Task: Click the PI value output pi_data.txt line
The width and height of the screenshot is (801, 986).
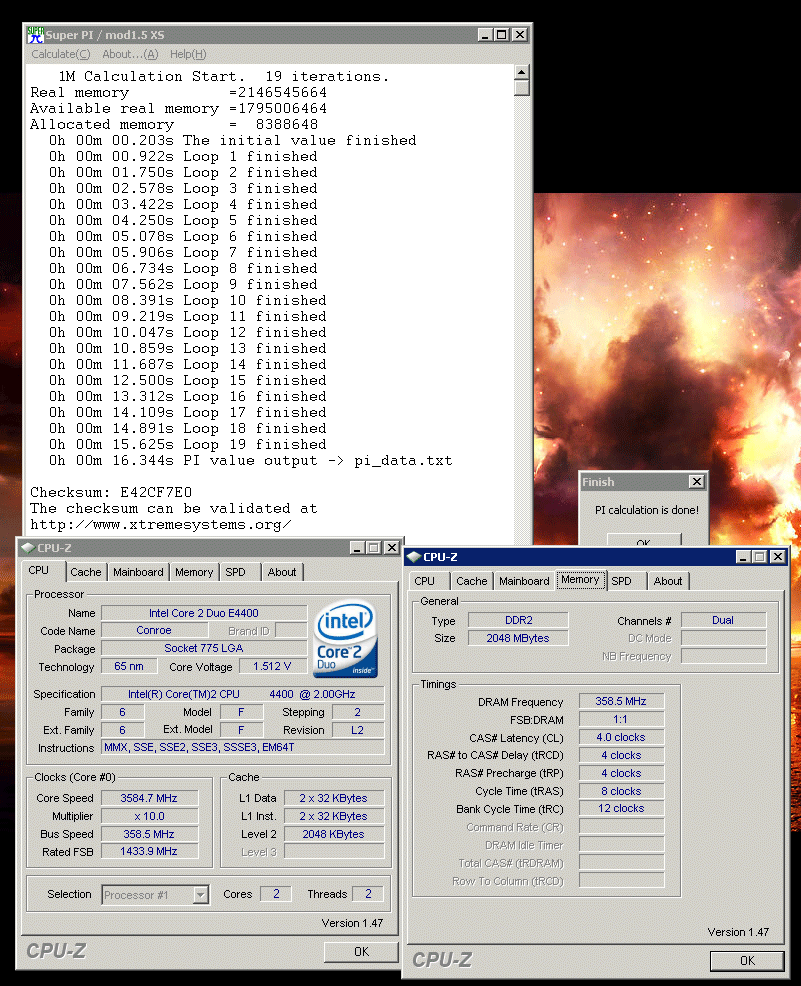Action: pos(251,461)
